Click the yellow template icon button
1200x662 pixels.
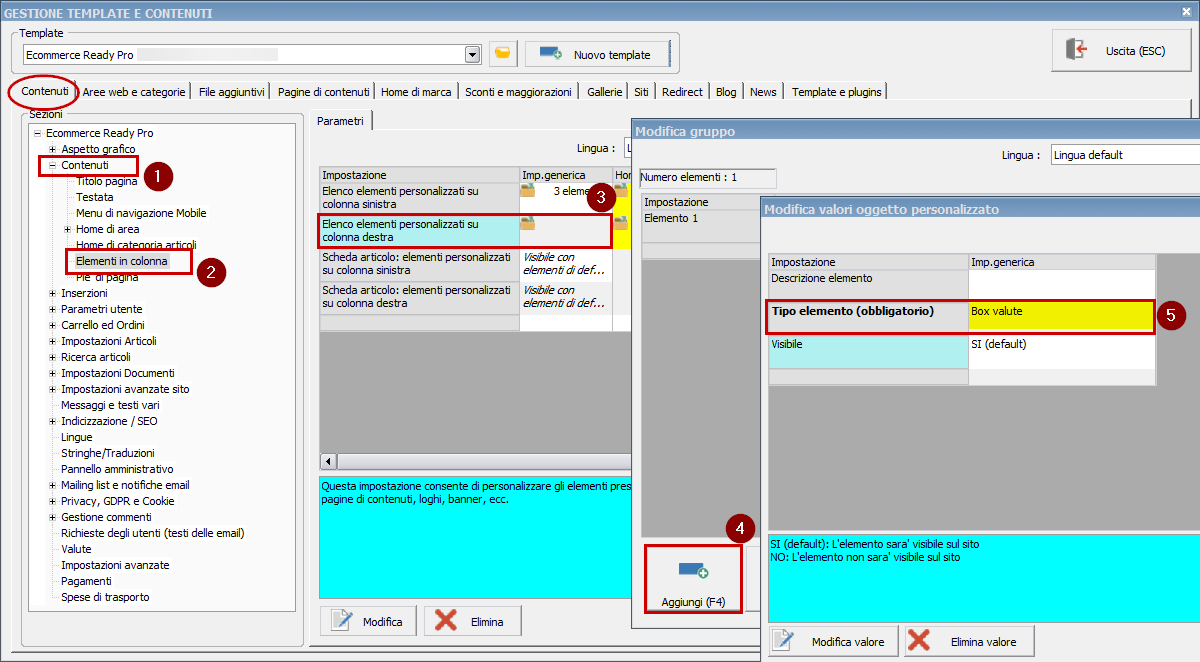tap(503, 54)
